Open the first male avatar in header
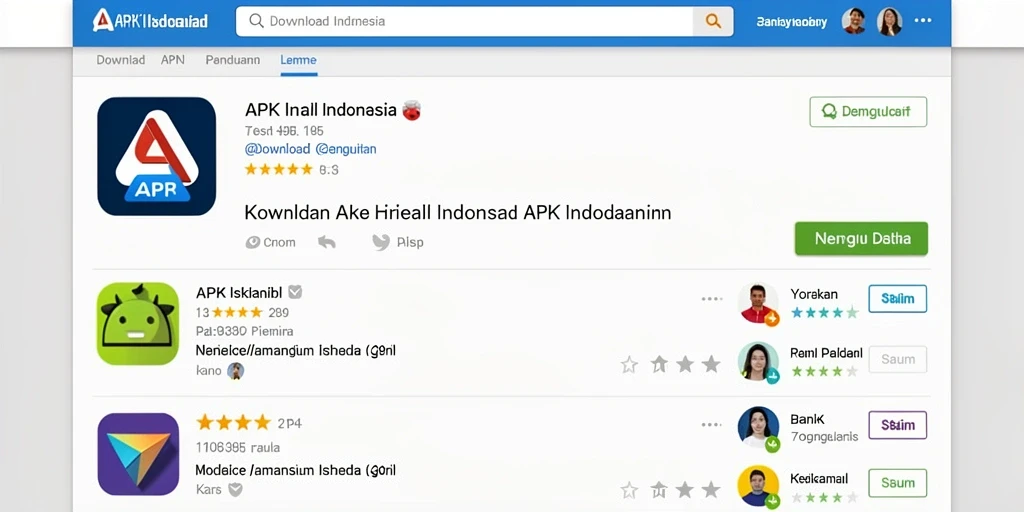 click(x=854, y=22)
